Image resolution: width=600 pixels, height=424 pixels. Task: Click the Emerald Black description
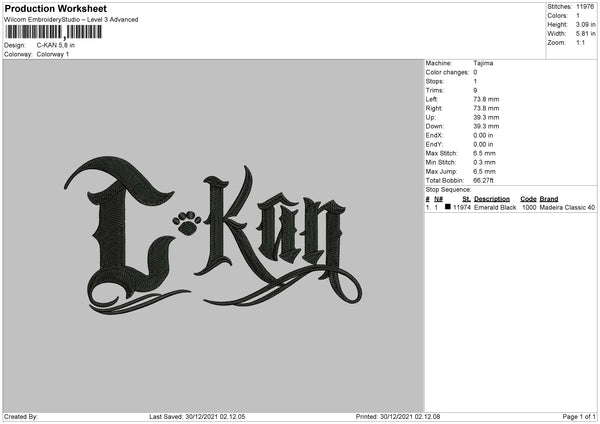click(495, 207)
